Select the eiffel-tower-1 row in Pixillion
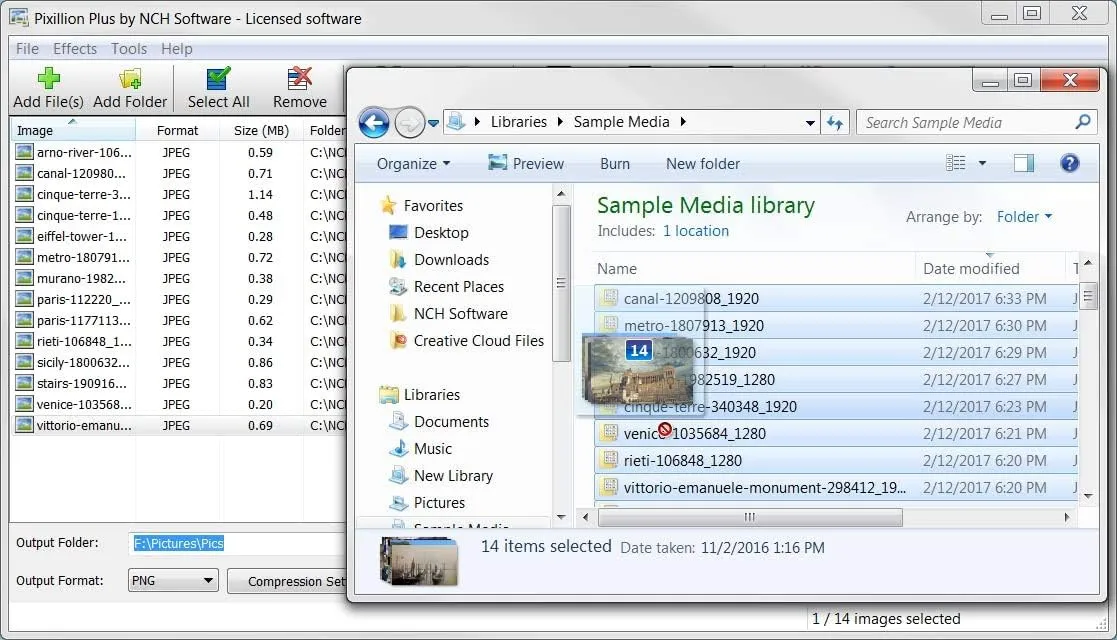Screen dimensions: 1117x640 point(180,237)
